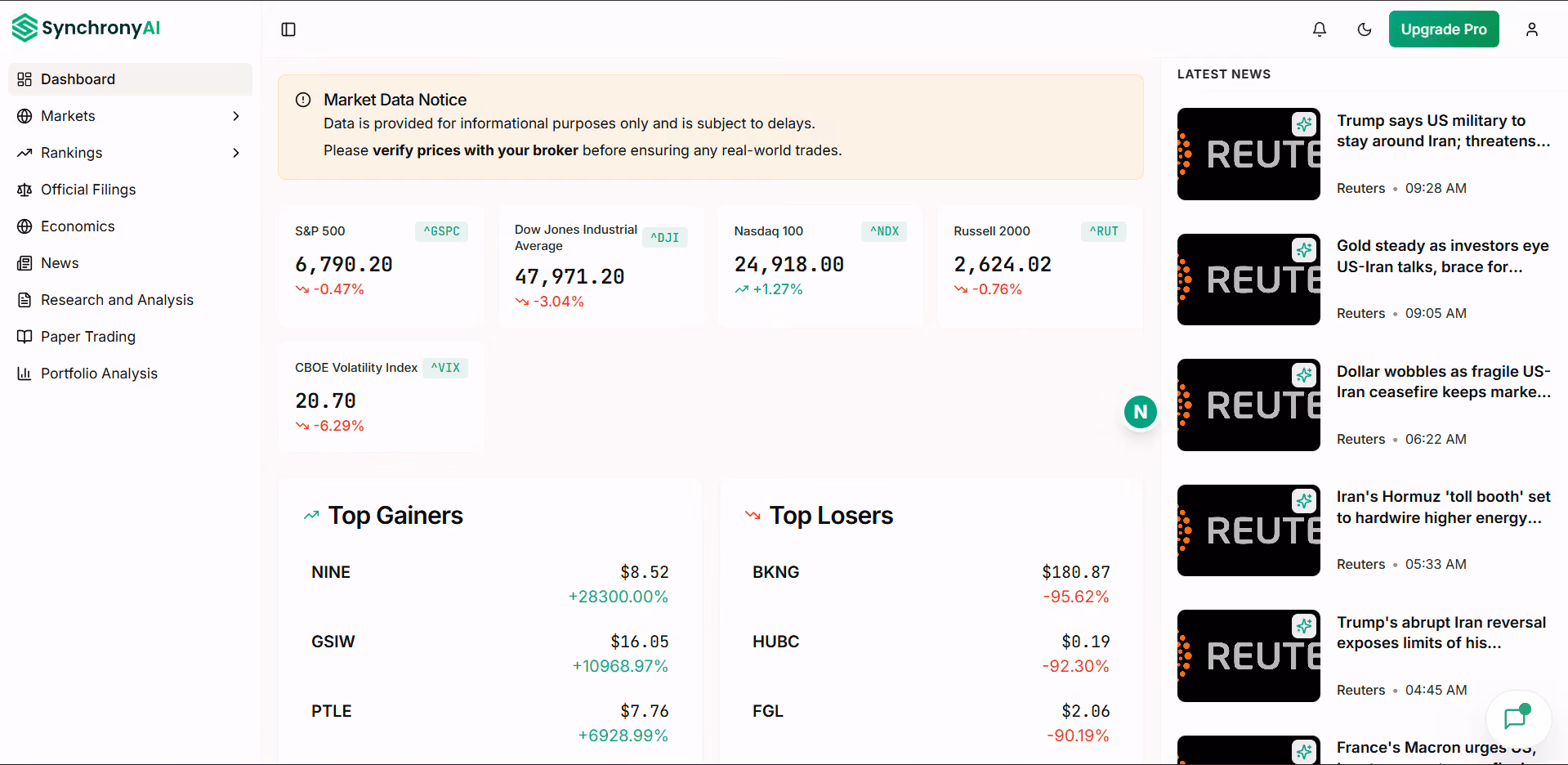Click the SynchronyAI logo icon
This screenshot has width=1568, height=765.
click(25, 28)
